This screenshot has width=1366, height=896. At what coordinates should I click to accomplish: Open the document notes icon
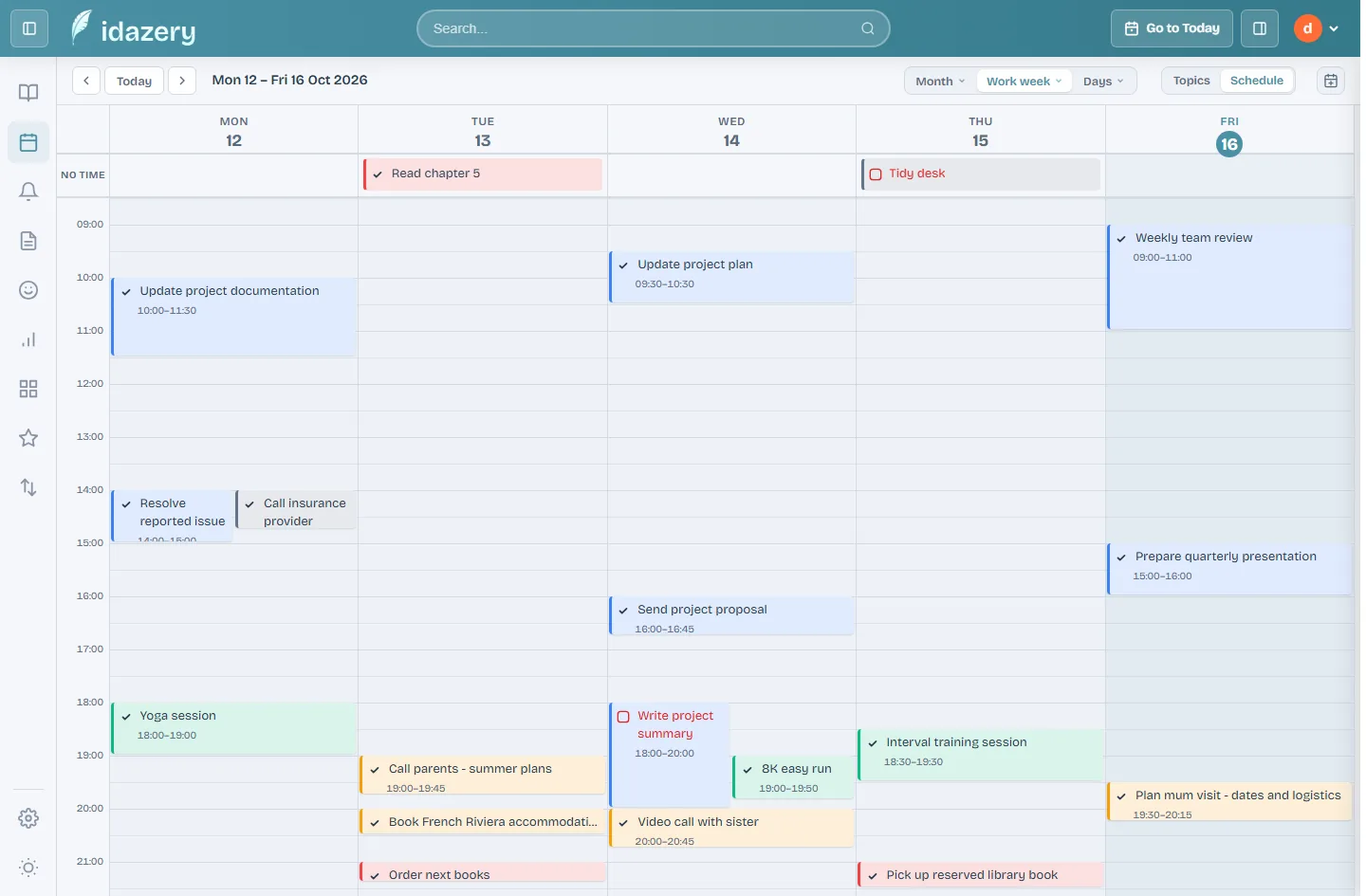tap(28, 241)
